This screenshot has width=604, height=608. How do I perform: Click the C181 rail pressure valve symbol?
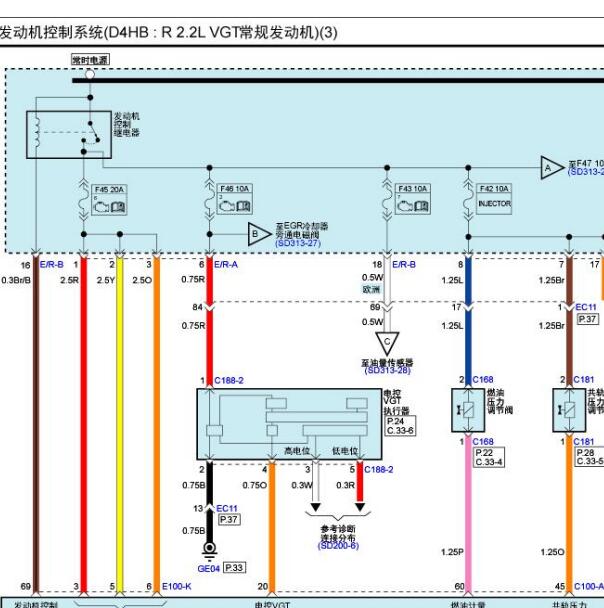click(x=569, y=410)
